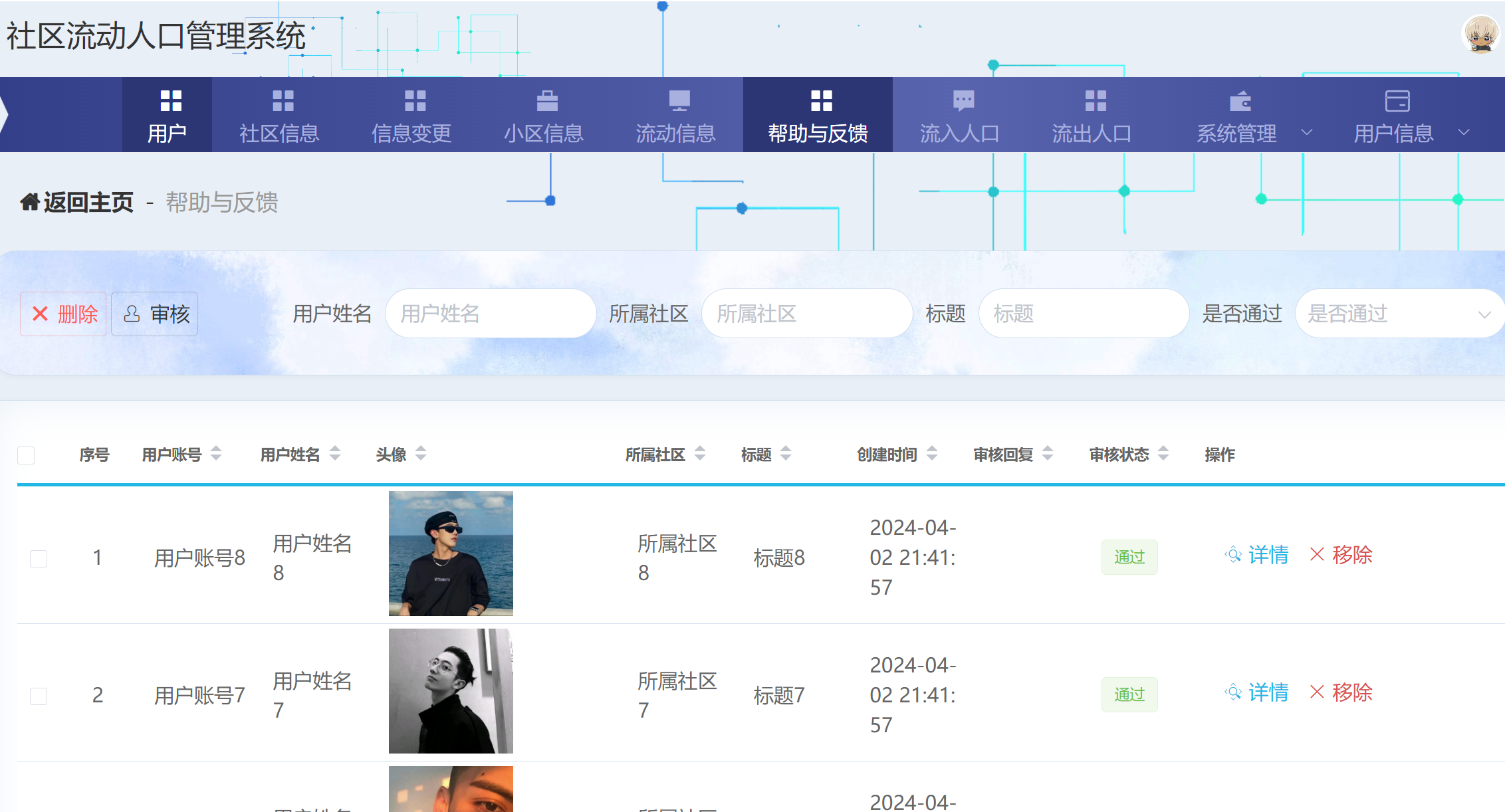This screenshot has height=812, width=1505.
Task: Tick the checkbox beside 用户账号7
Action: pos(39,696)
